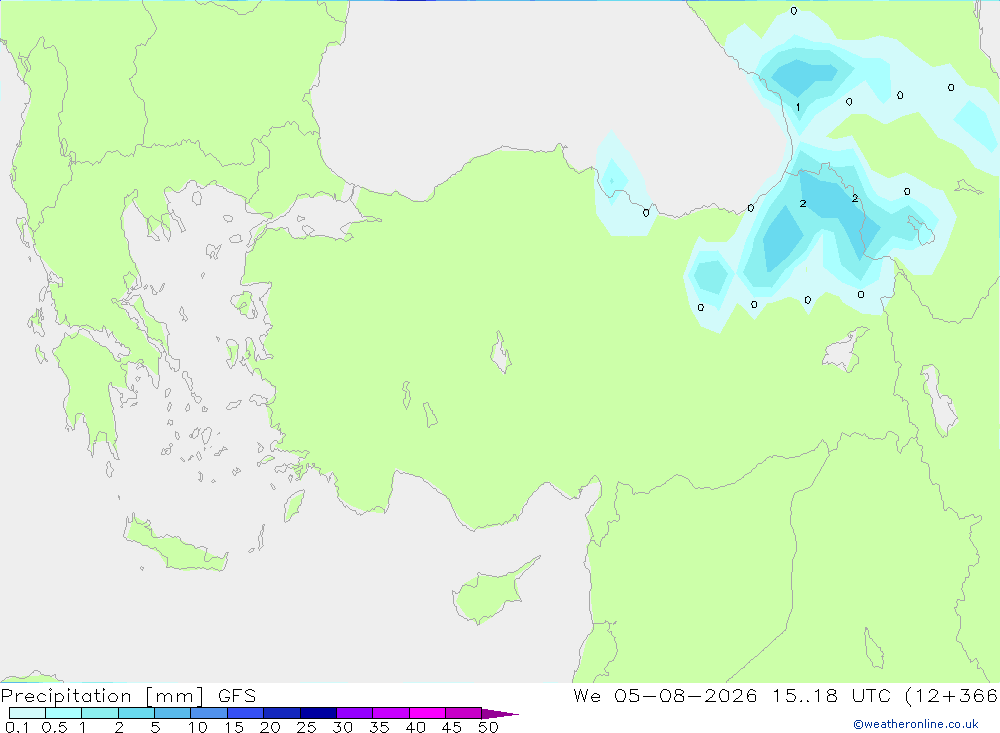Click the 15–20 mm legend color swatch
1000x733 pixels.
pos(246,713)
